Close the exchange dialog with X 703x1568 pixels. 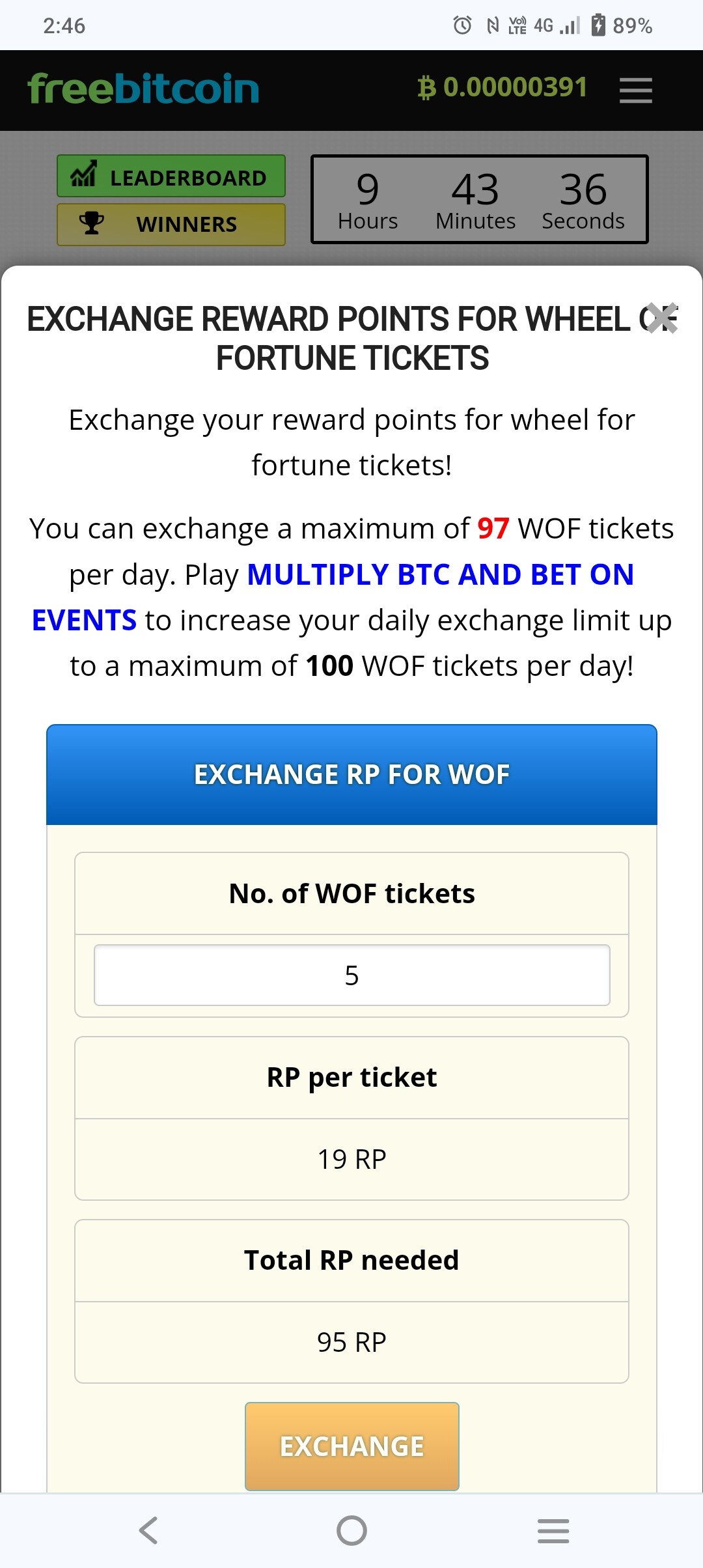coord(663,319)
